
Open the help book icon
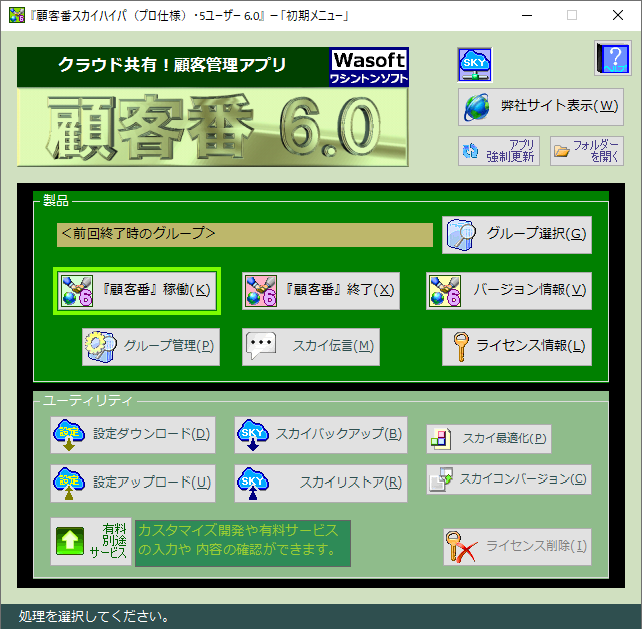(613, 58)
